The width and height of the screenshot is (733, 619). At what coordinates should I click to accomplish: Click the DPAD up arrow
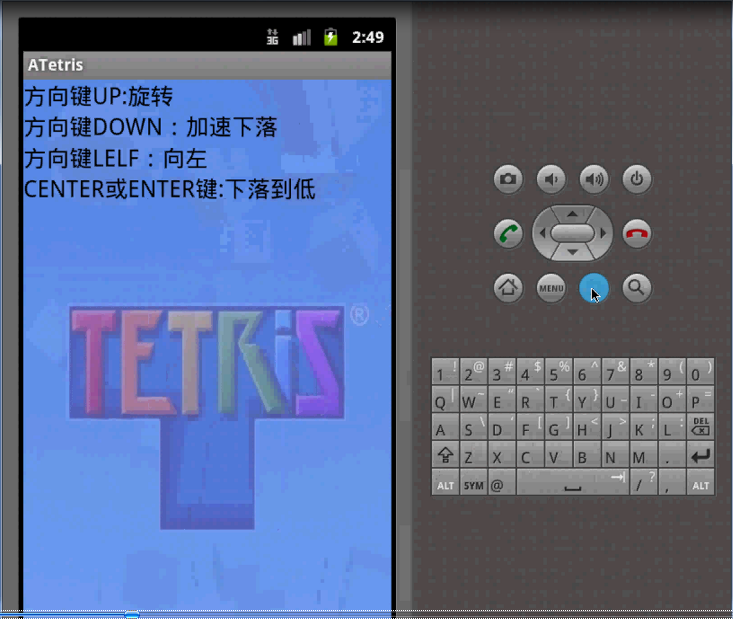tap(572, 214)
